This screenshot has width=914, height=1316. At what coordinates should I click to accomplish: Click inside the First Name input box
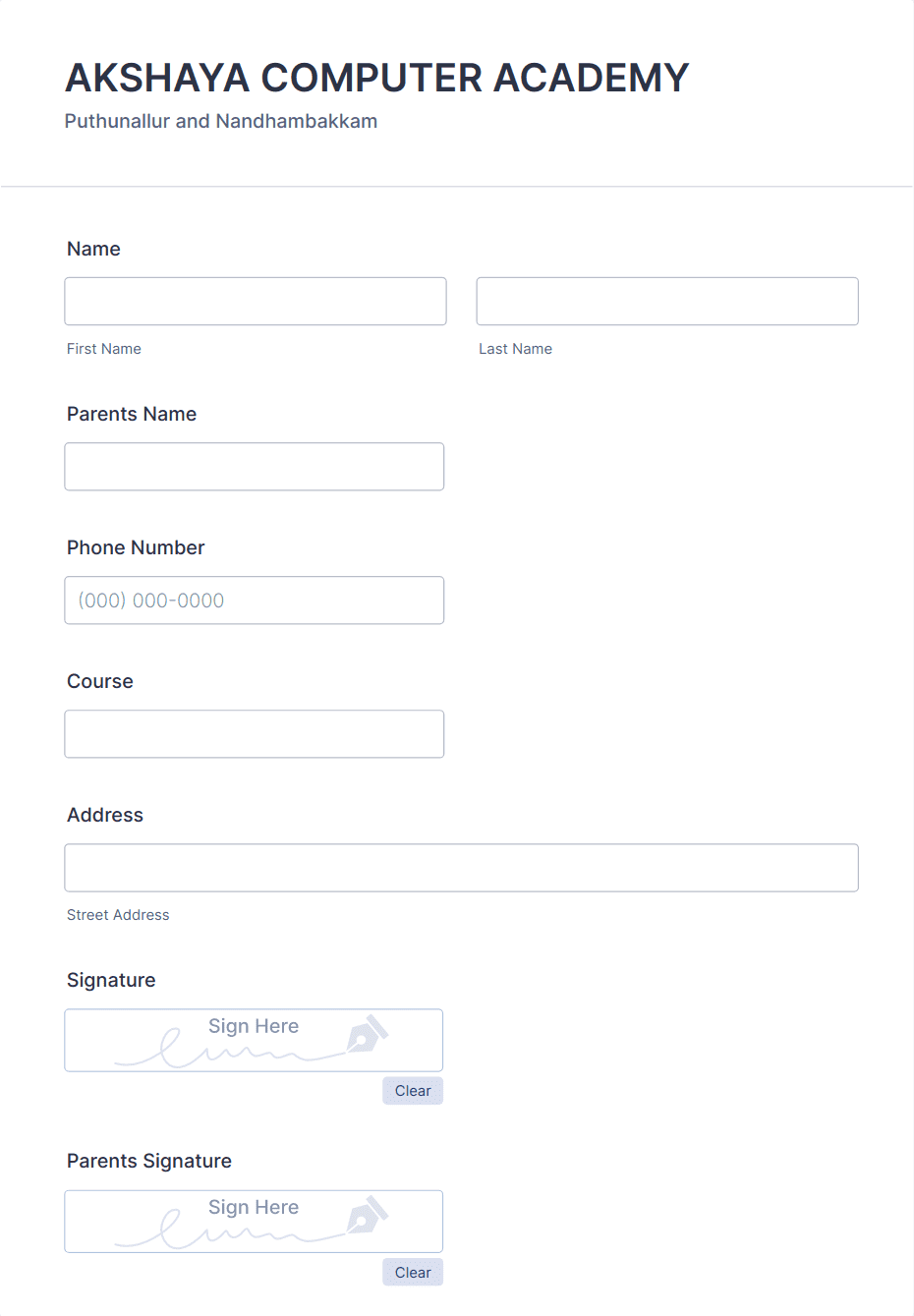[x=255, y=301]
